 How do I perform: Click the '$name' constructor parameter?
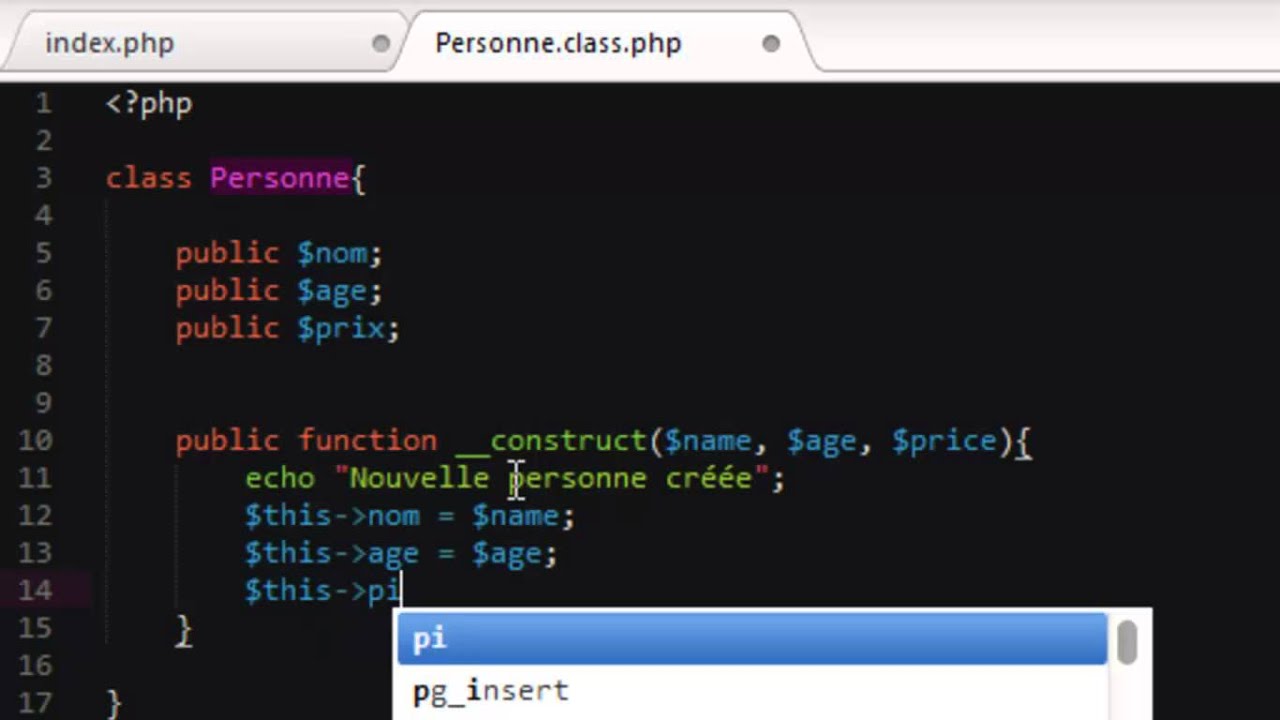click(x=708, y=441)
